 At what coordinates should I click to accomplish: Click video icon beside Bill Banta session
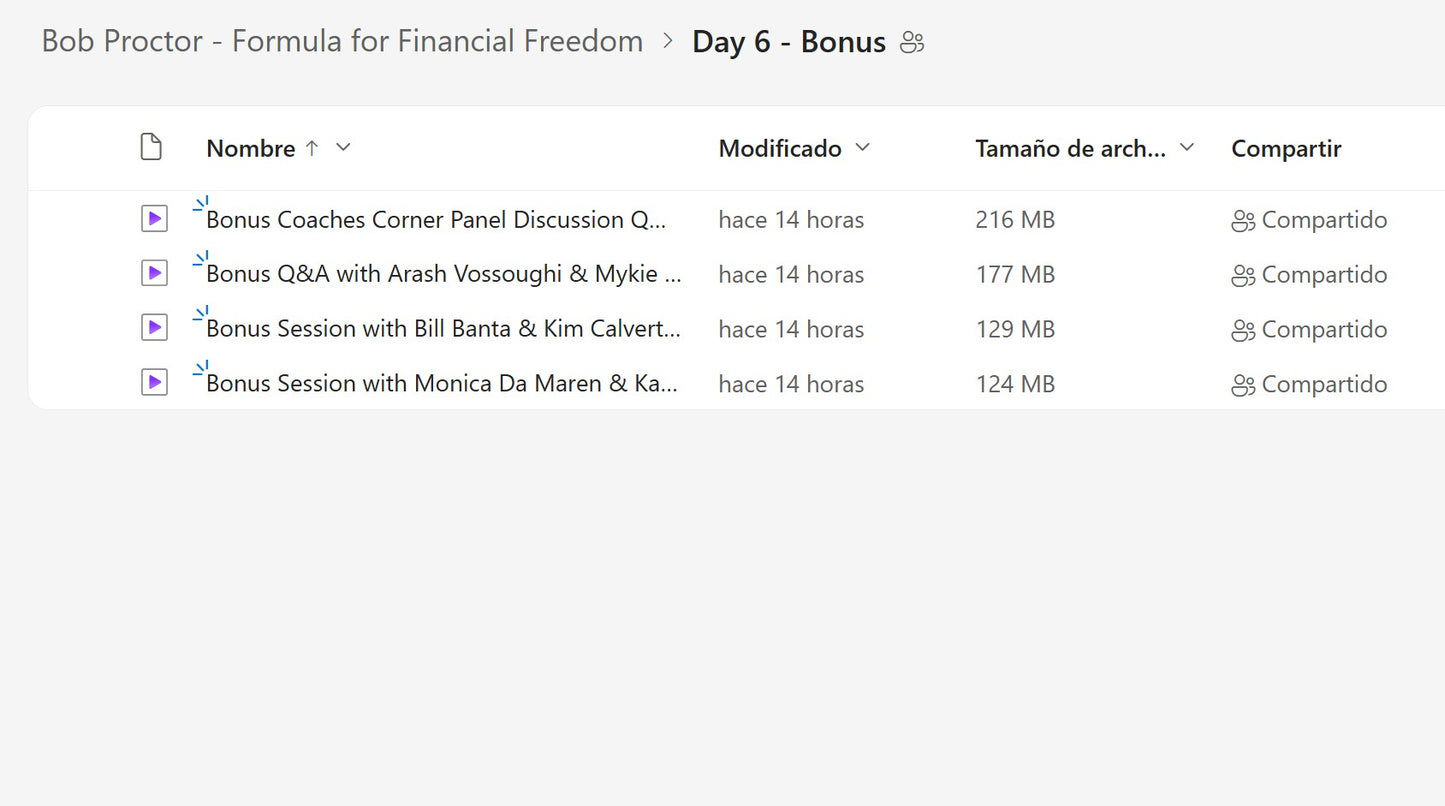tap(154, 328)
